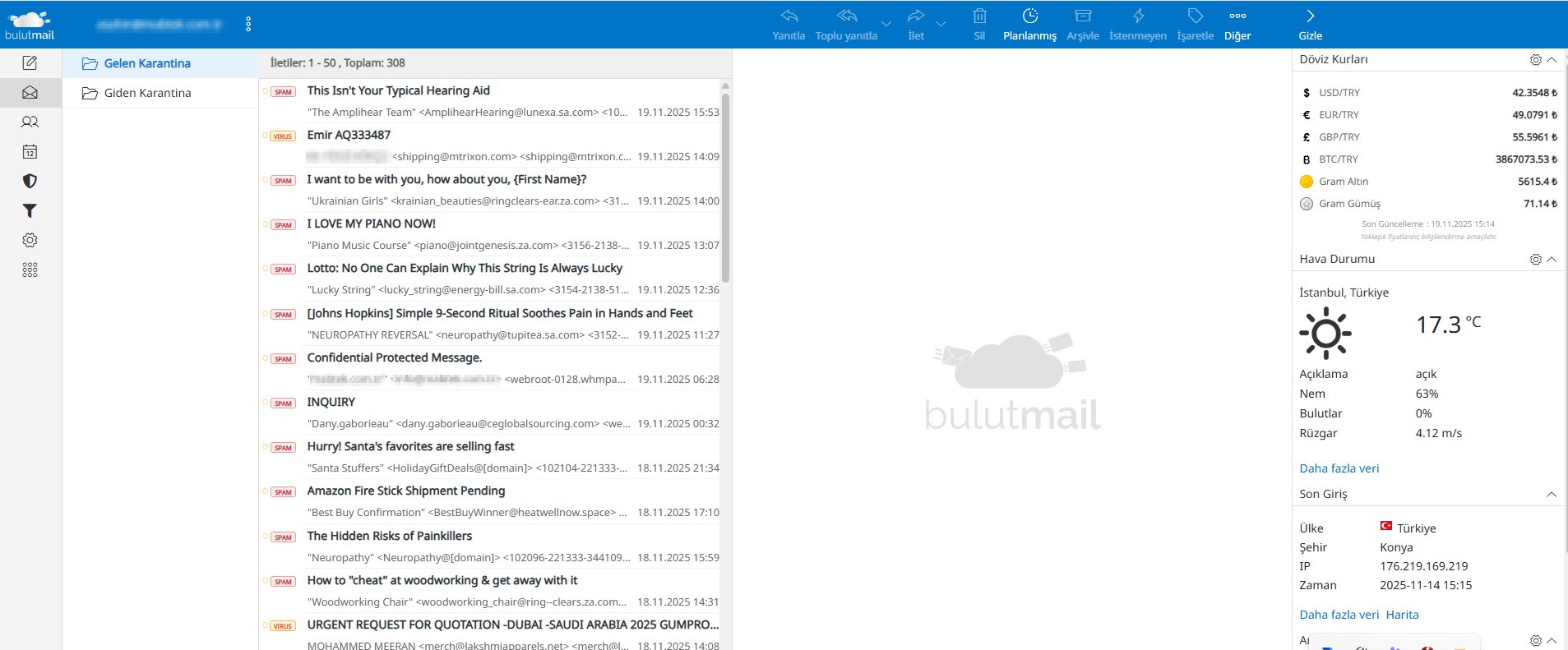
Task: Collapse the Son Giriş widget
Action: (x=1552, y=494)
